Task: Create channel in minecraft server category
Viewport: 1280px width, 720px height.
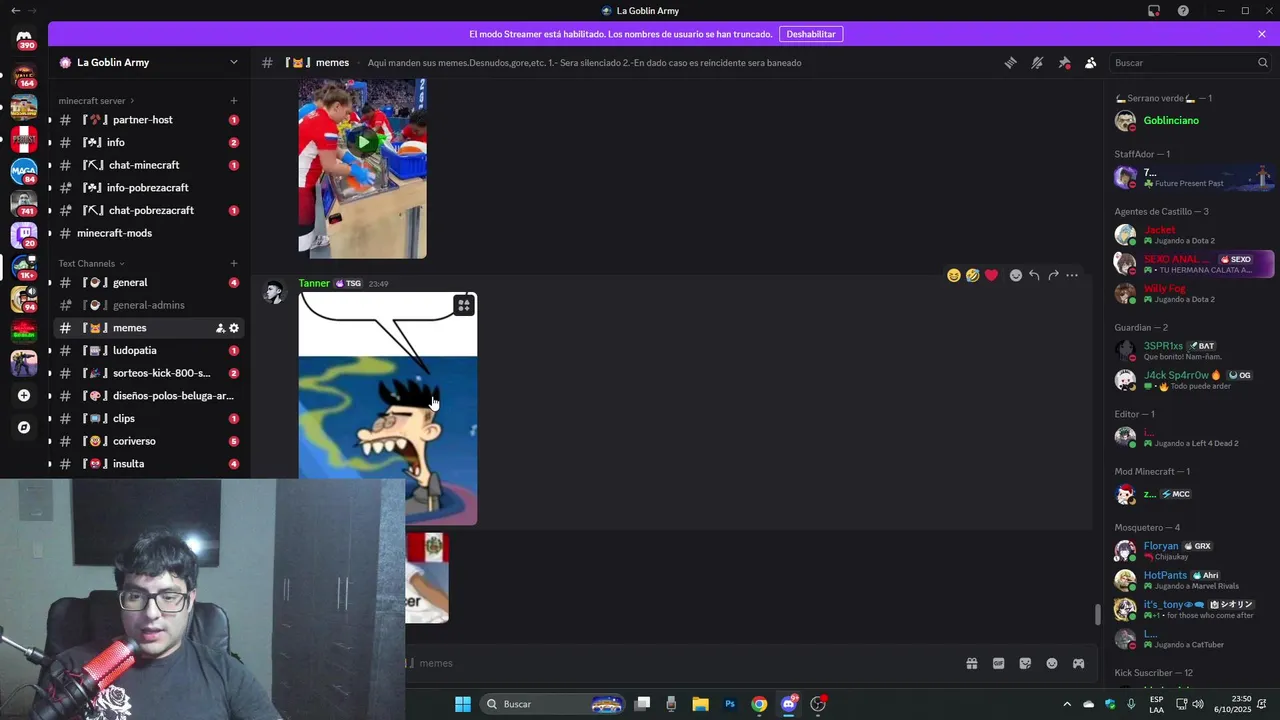Action: [x=234, y=101]
